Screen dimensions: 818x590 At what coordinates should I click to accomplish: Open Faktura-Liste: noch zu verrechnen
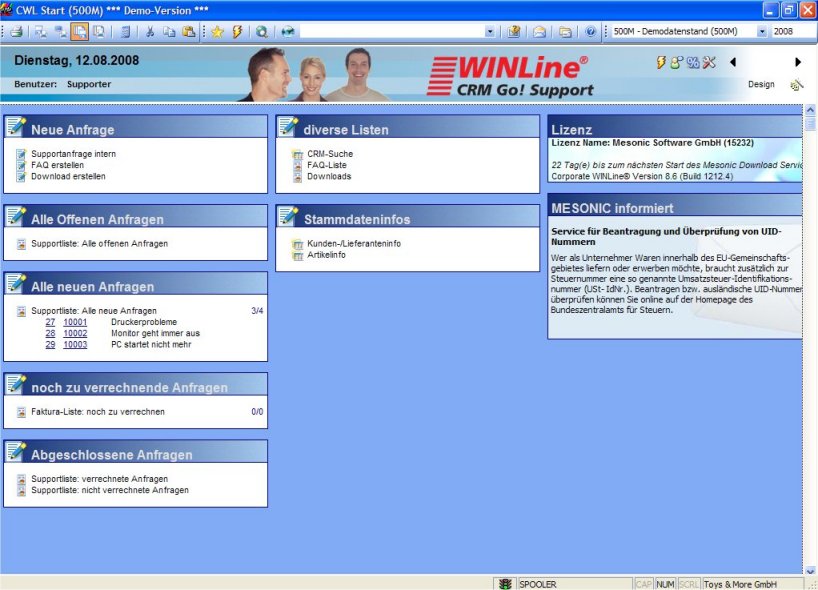point(98,412)
